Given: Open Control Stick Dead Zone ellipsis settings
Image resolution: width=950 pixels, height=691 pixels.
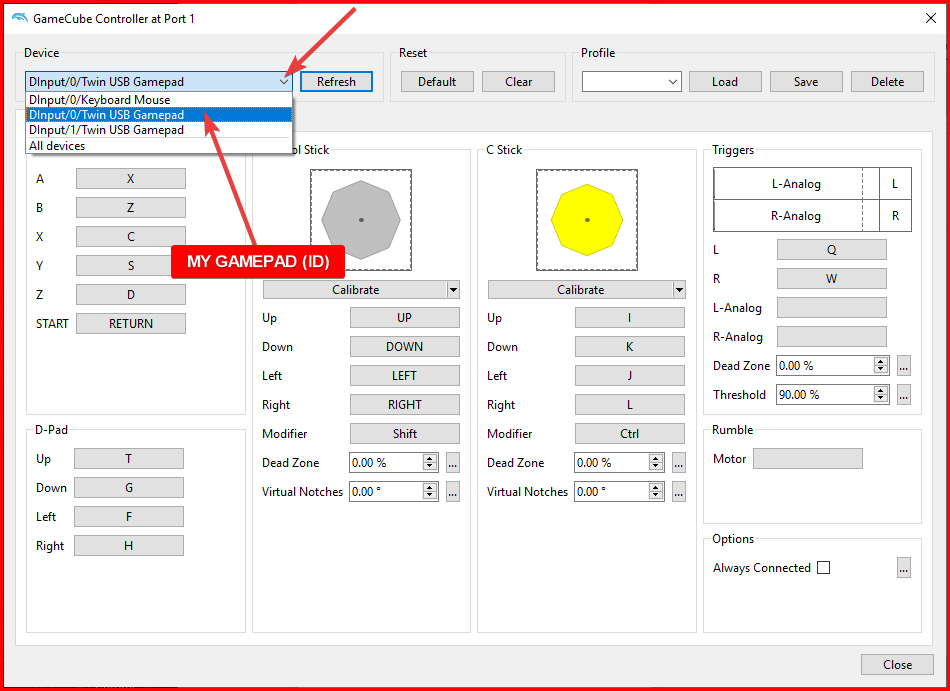Looking at the screenshot, I should tap(453, 463).
